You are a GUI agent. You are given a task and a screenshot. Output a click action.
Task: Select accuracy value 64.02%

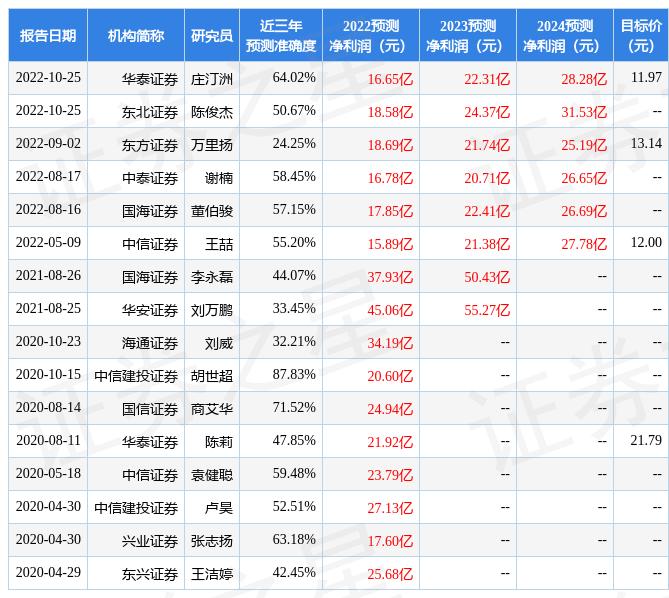pyautogui.click(x=294, y=77)
